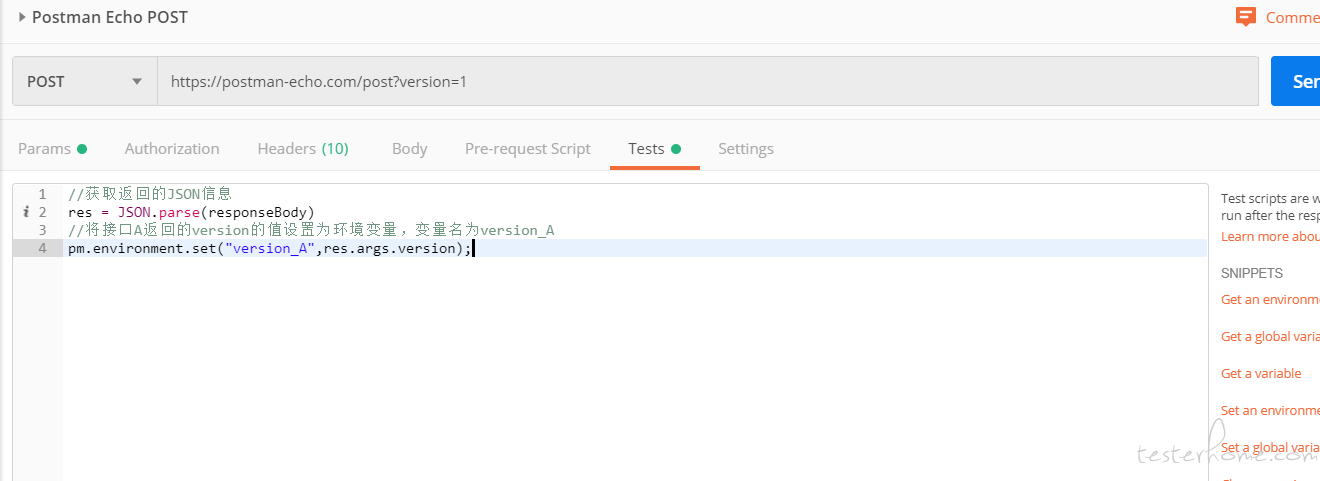1320x481 pixels.
Task: Insert the Get a global variable snippet
Action: point(1270,336)
